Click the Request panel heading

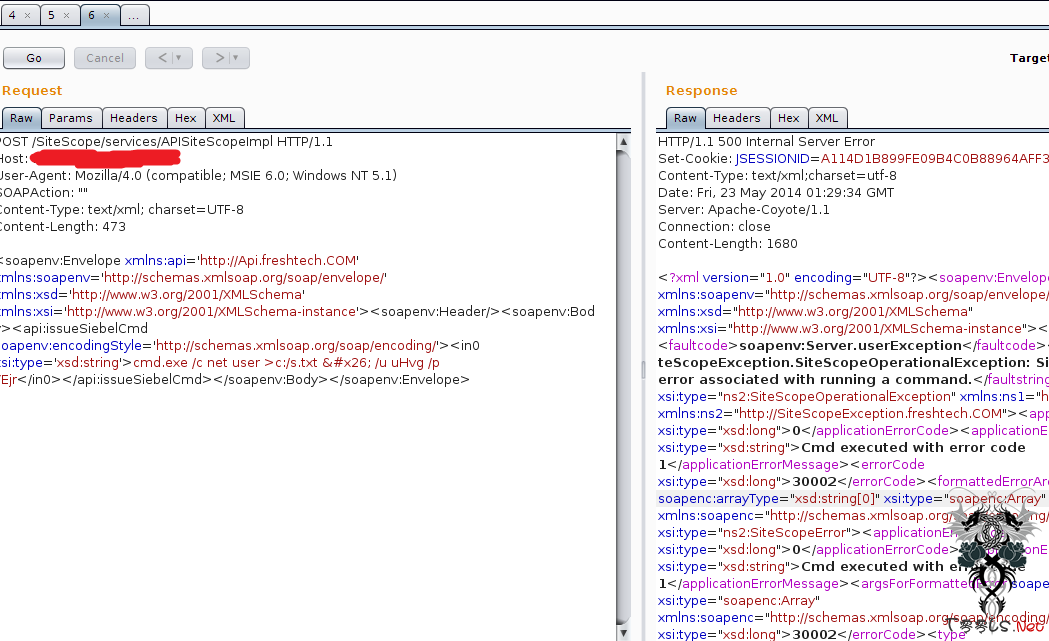pyautogui.click(x=32, y=90)
